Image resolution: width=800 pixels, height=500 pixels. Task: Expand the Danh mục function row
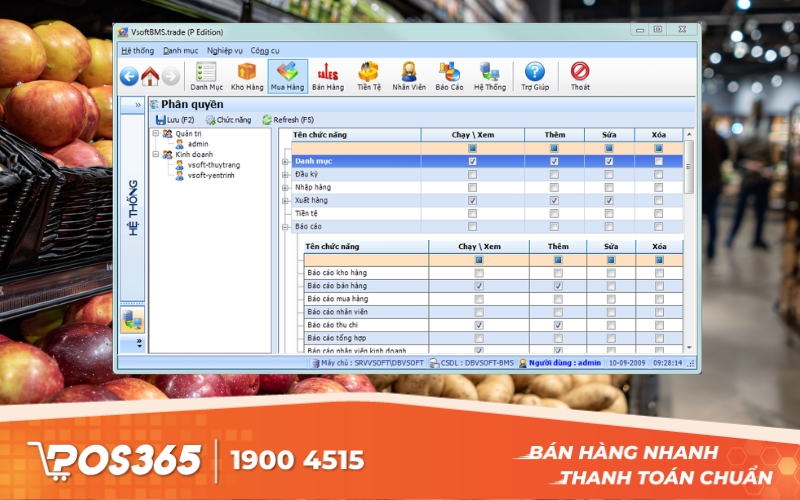click(x=286, y=162)
